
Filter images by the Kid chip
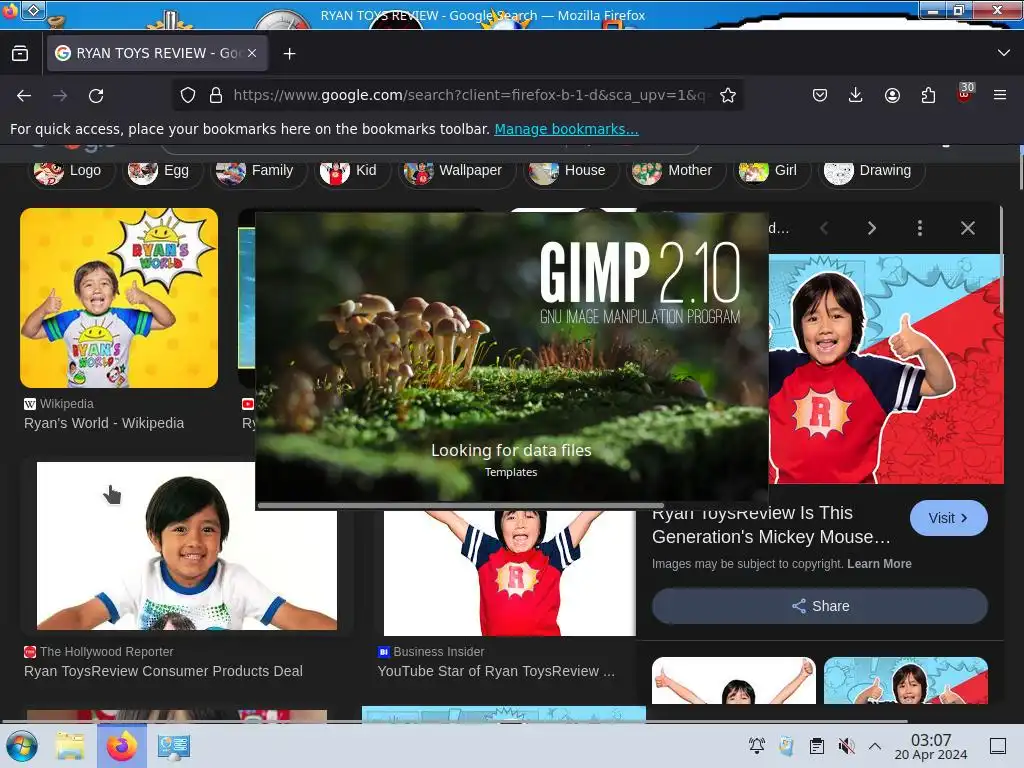352,170
